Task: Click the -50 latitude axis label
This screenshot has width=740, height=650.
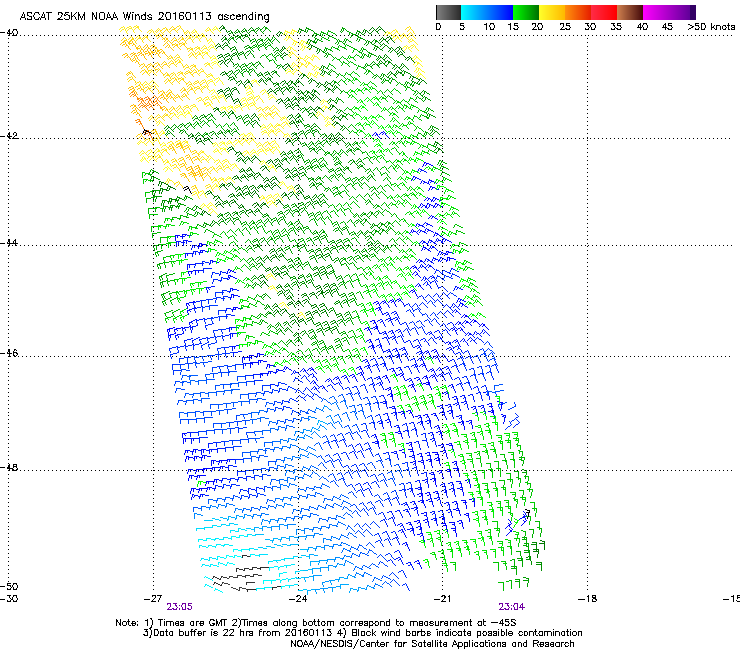Action: 9,586
